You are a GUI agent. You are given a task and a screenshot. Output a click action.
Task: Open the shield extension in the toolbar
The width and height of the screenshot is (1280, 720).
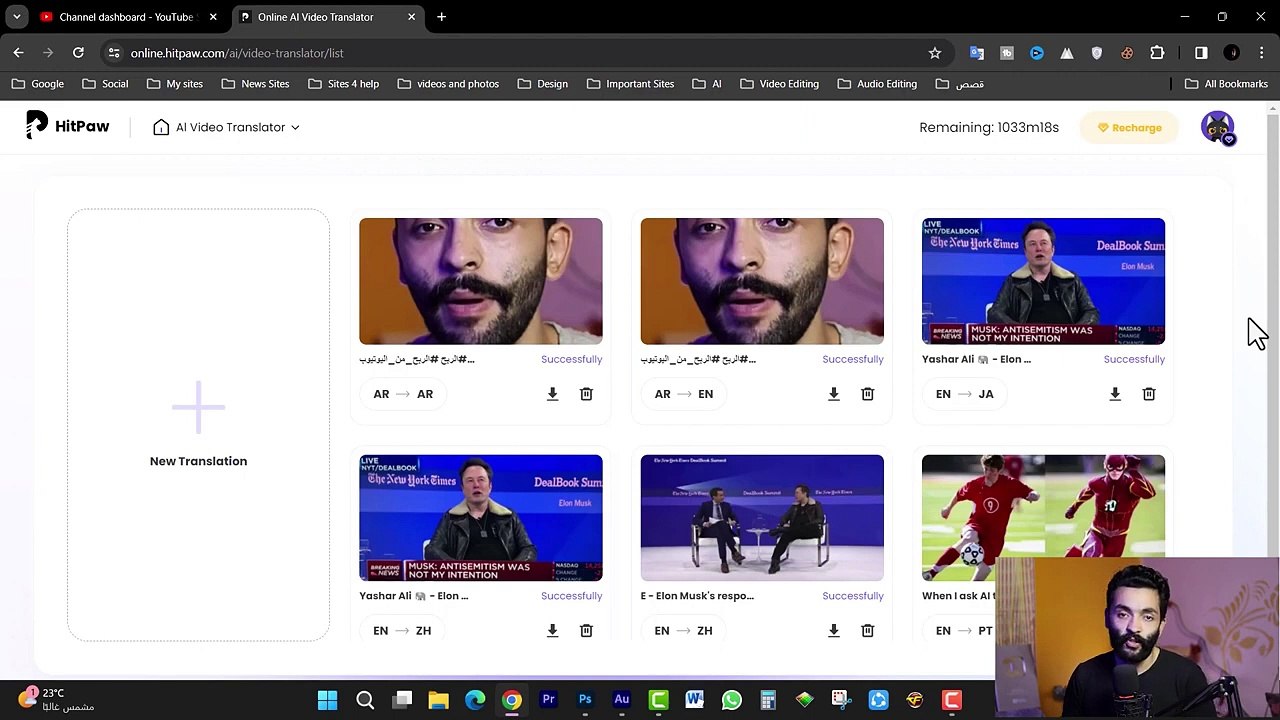coord(1097,53)
